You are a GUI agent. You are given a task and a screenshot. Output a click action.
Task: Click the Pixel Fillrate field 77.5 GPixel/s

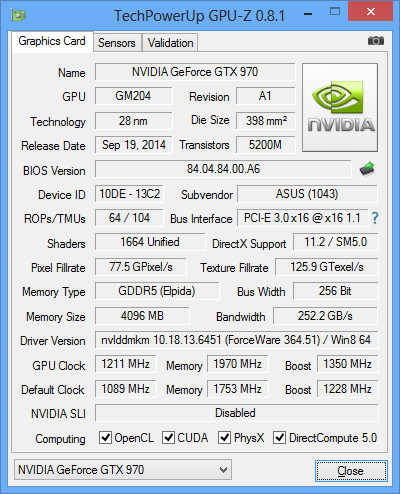pos(141,267)
